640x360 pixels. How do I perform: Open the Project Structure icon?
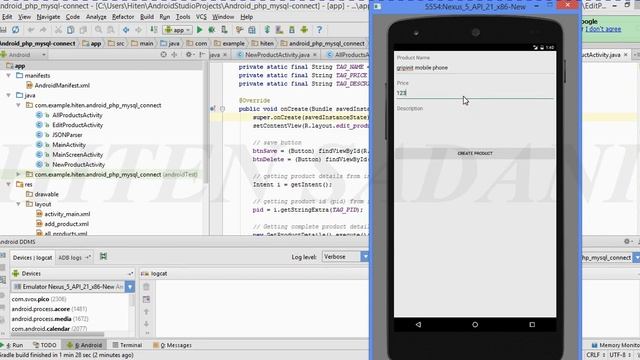pos(252,30)
